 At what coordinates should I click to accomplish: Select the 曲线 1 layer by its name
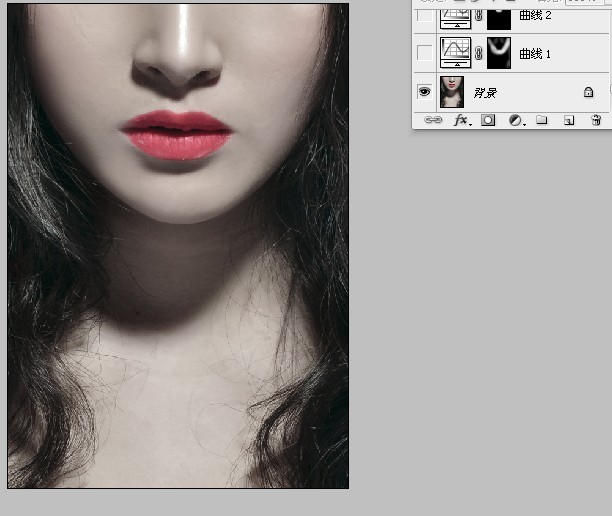click(534, 53)
